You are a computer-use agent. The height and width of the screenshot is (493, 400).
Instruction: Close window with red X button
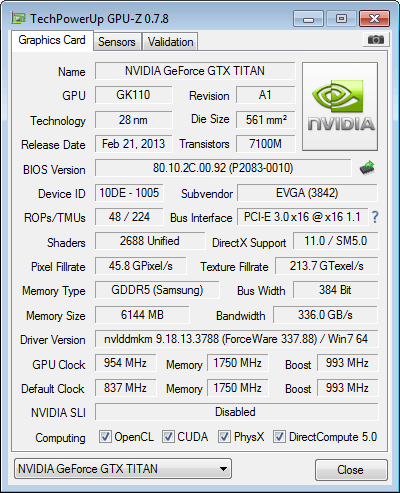(x=375, y=19)
